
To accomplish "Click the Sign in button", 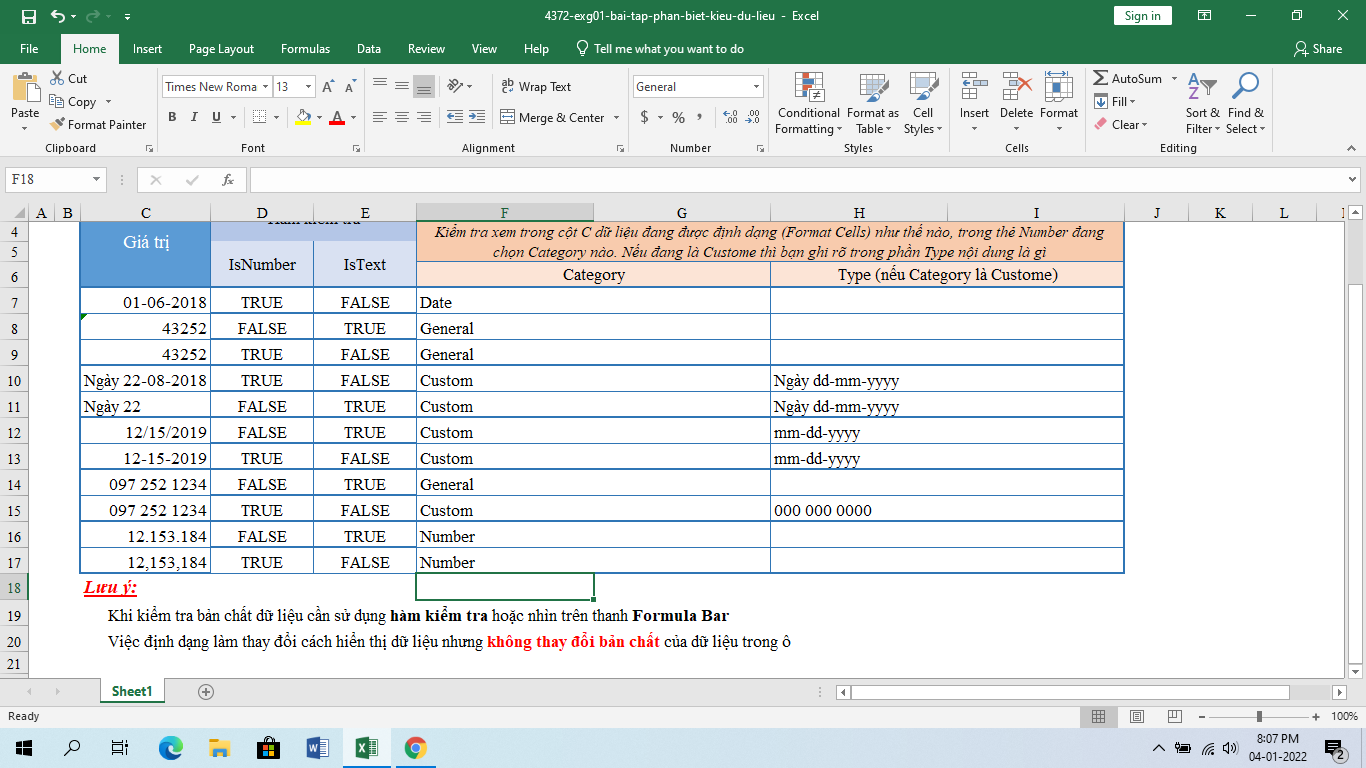I will pyautogui.click(x=1142, y=16).
